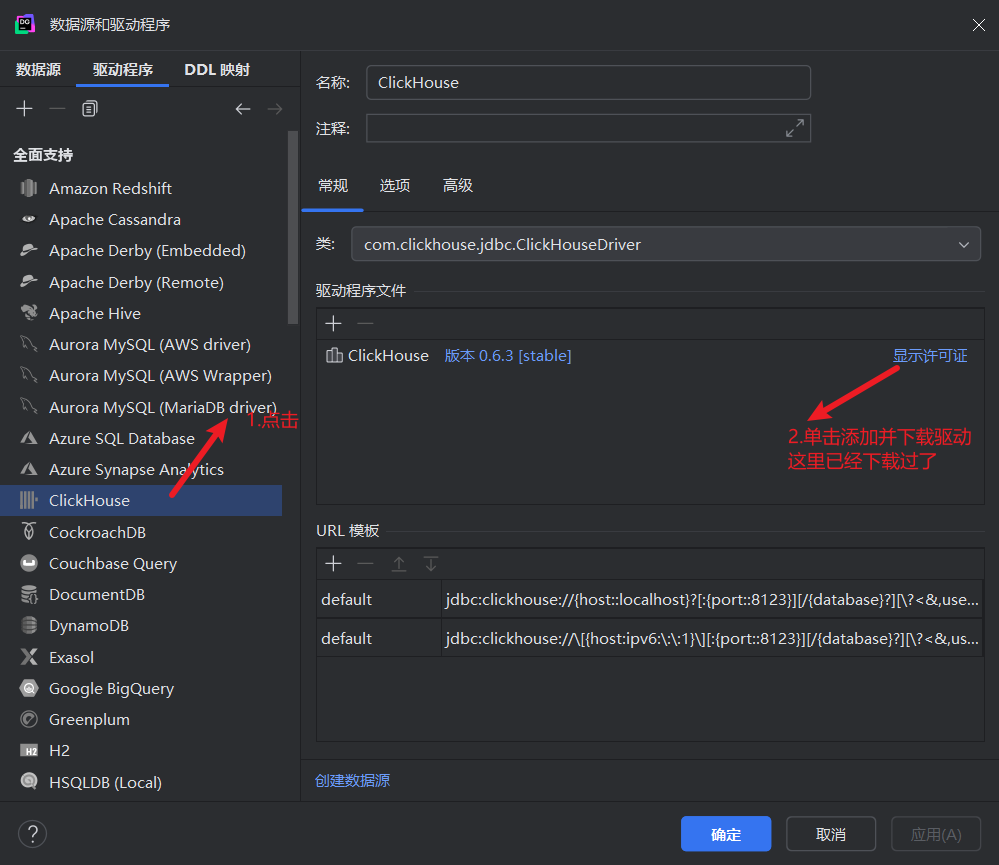The width and height of the screenshot is (999, 865).
Task: Close the 数据源和驱动程序 dialog
Action: pos(979,25)
